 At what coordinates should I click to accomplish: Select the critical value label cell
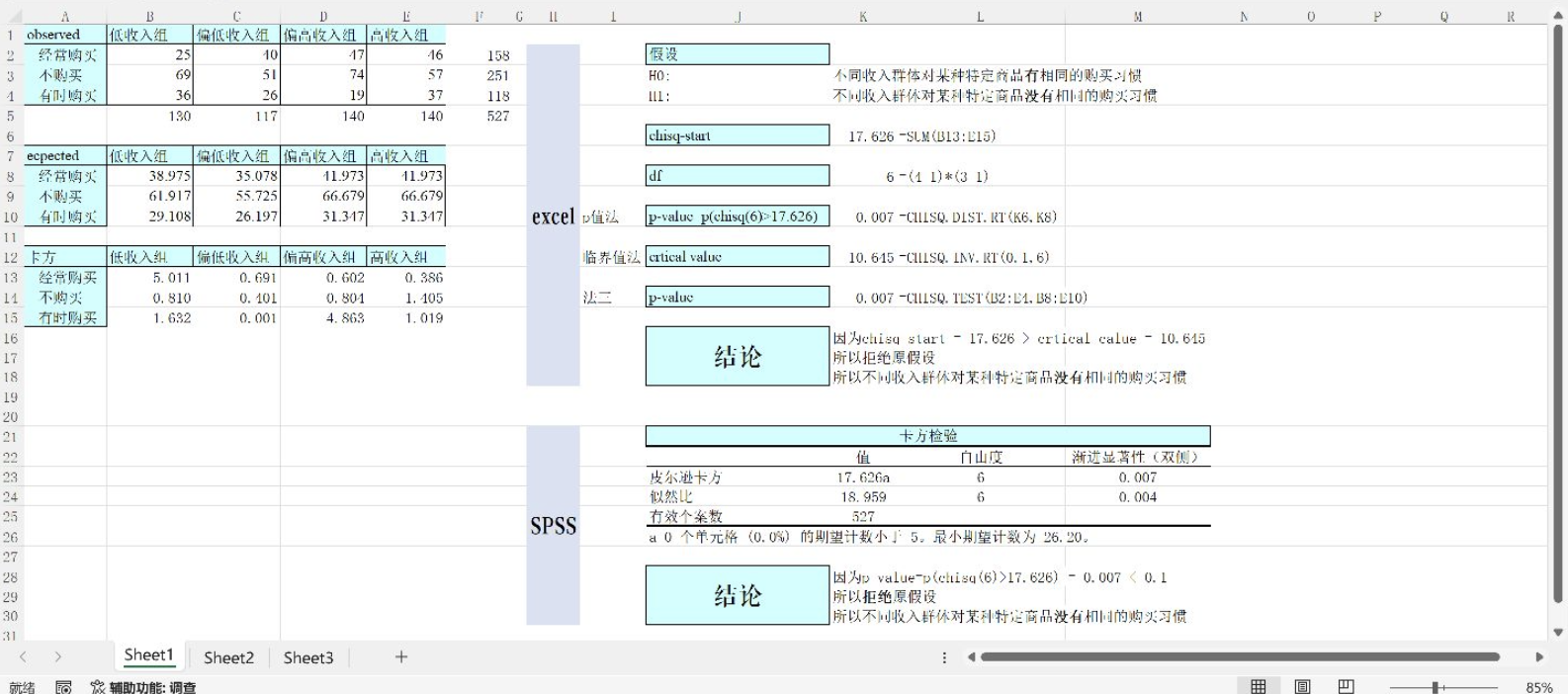(x=738, y=257)
